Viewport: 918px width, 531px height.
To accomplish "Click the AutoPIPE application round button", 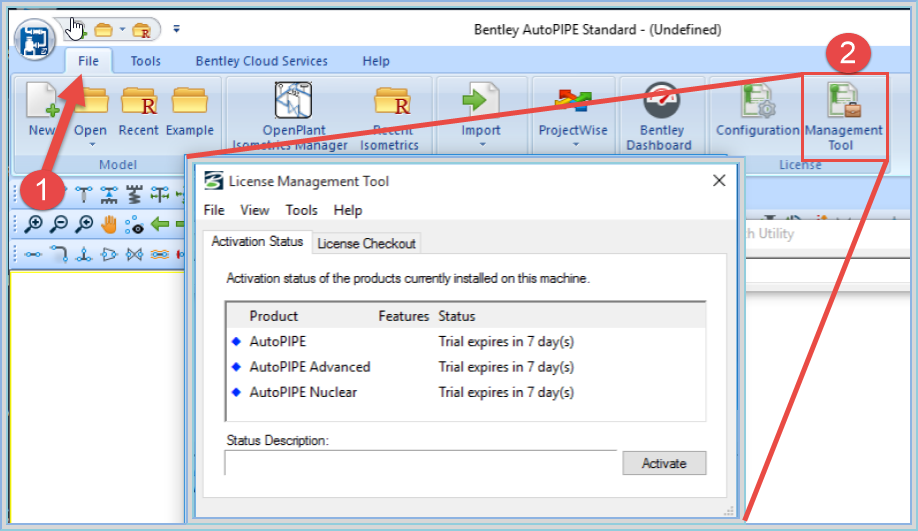I will 35,39.
